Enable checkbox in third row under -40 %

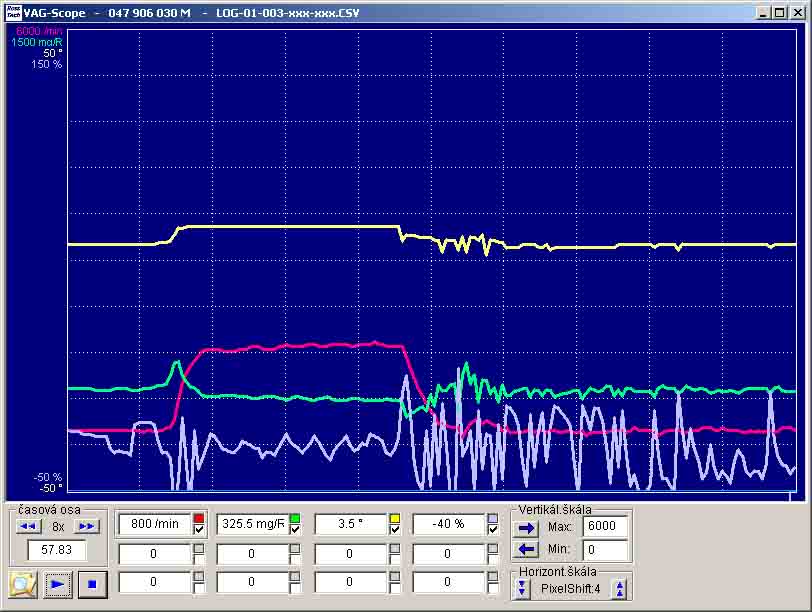[493, 587]
